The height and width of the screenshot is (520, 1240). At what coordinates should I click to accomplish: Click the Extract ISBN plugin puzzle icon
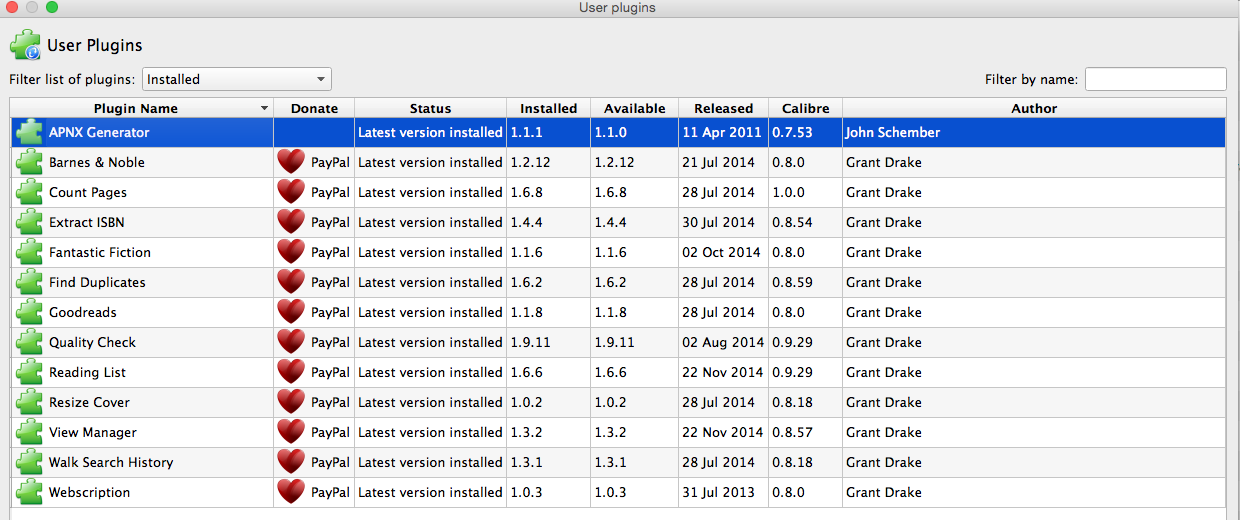pos(30,222)
